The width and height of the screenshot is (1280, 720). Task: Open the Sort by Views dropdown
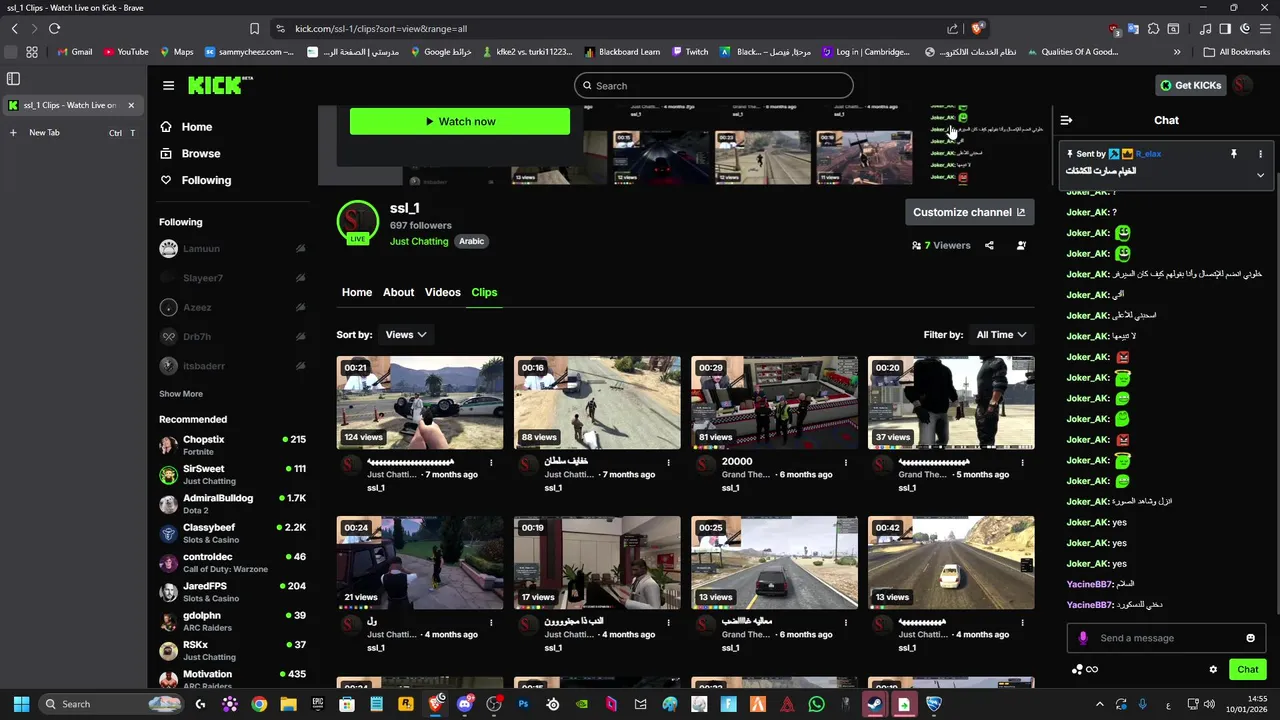click(406, 335)
